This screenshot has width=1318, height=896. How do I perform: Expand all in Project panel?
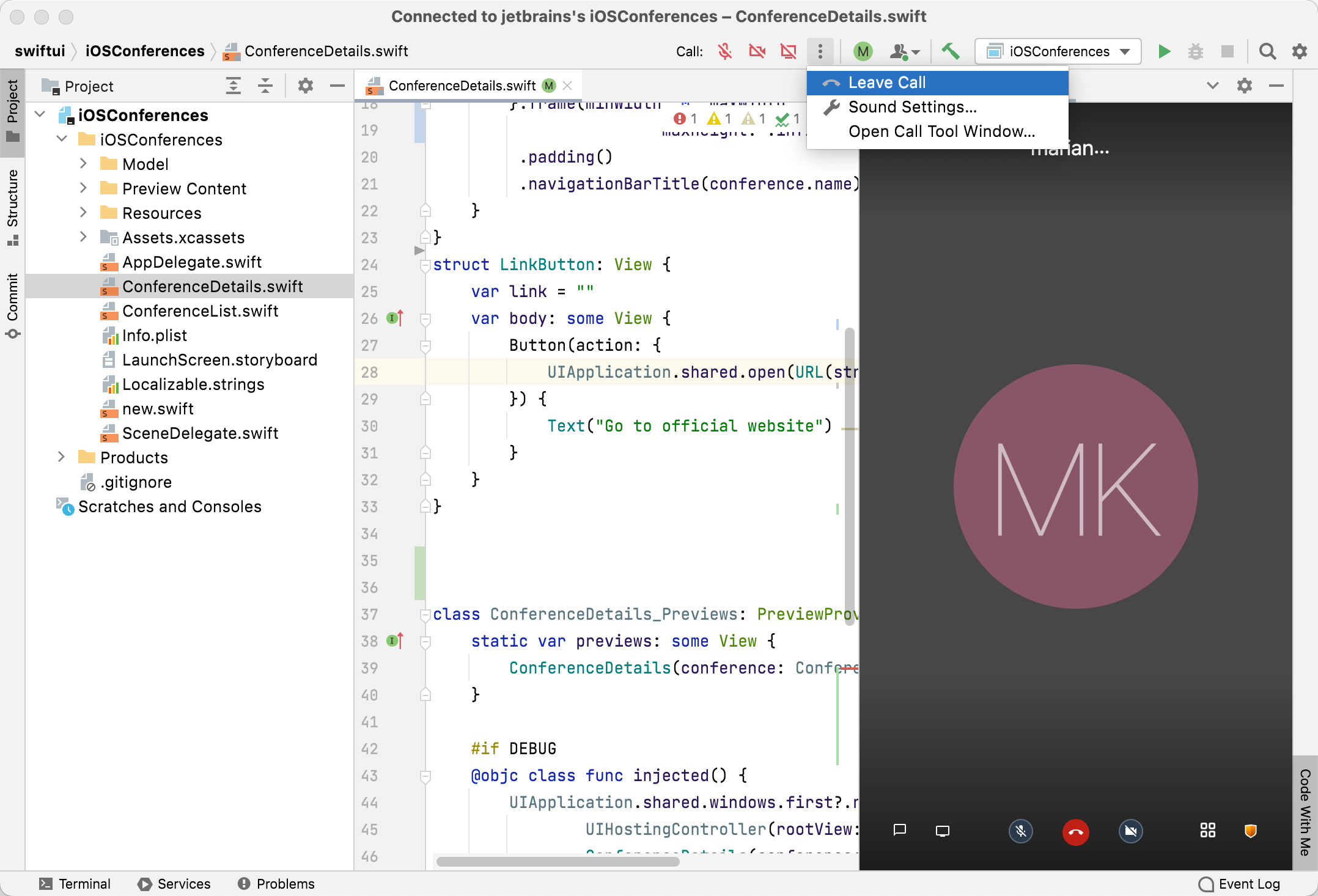(233, 86)
